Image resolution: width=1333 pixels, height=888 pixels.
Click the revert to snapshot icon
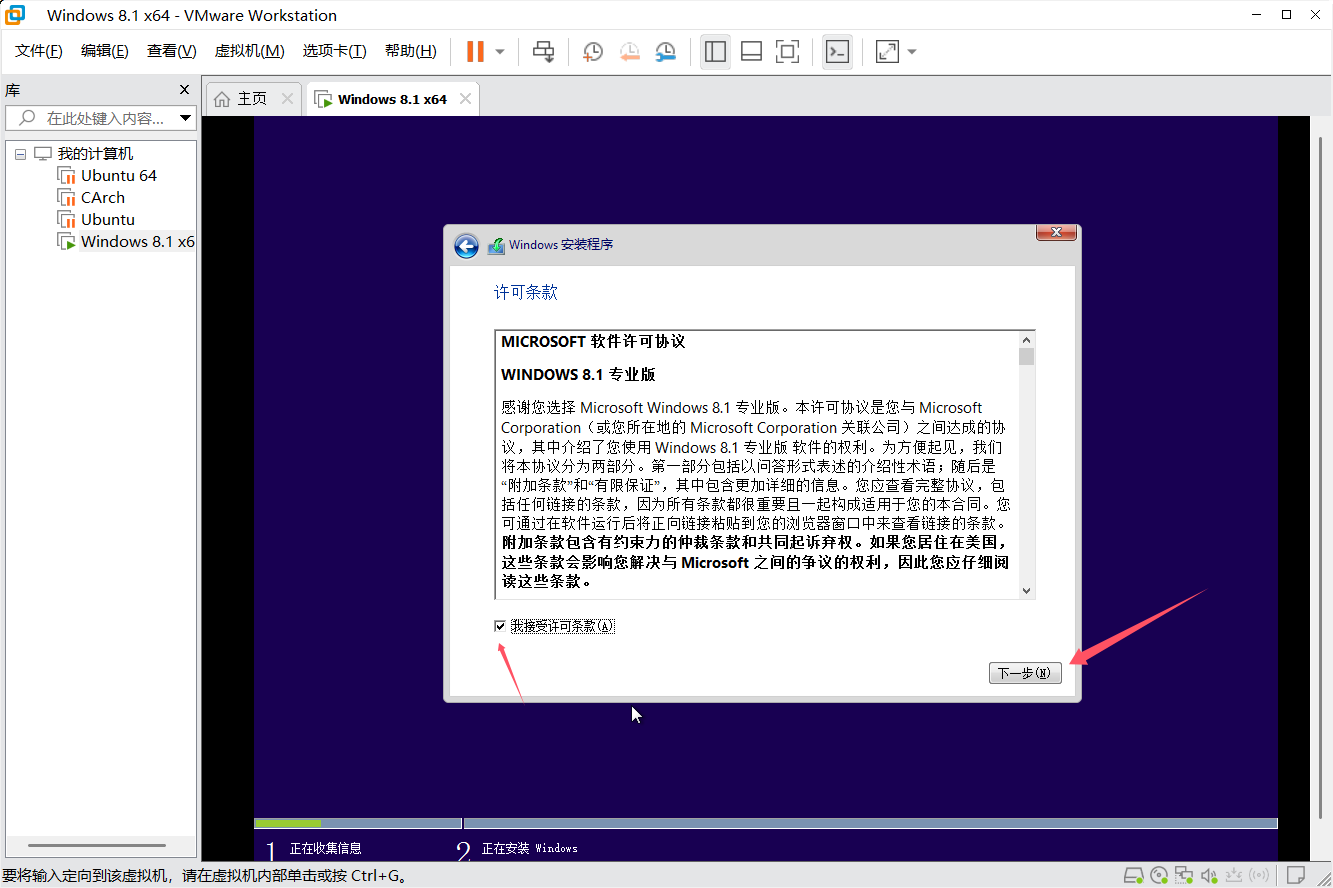point(629,51)
